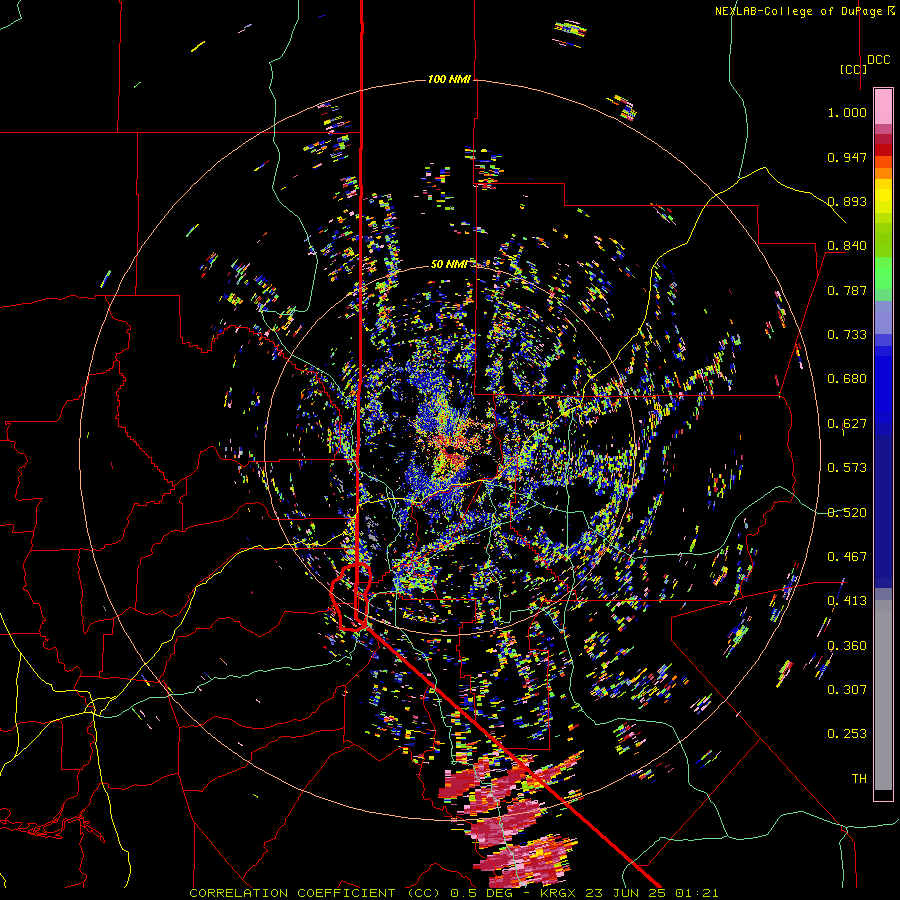The width and height of the screenshot is (900, 900).
Task: Pick the black swatch at the color bar bottom
Action: coord(883,794)
